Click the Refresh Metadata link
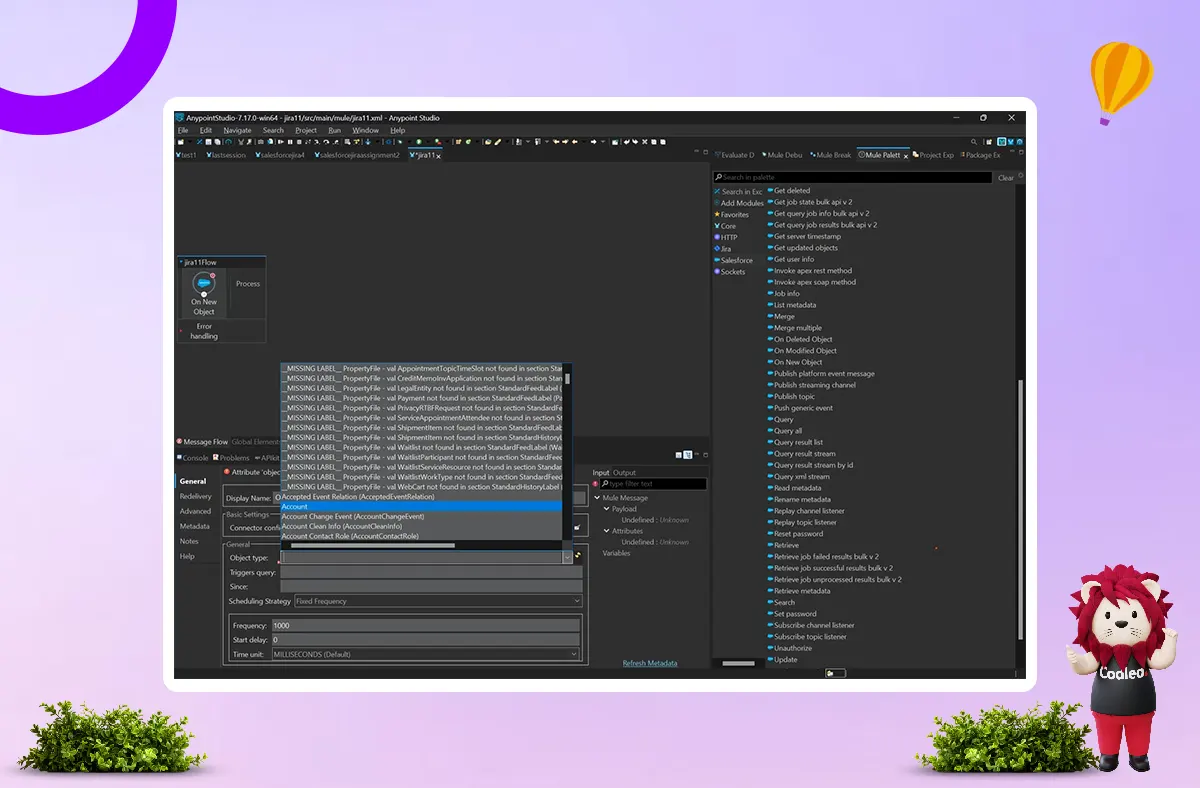 pos(649,663)
